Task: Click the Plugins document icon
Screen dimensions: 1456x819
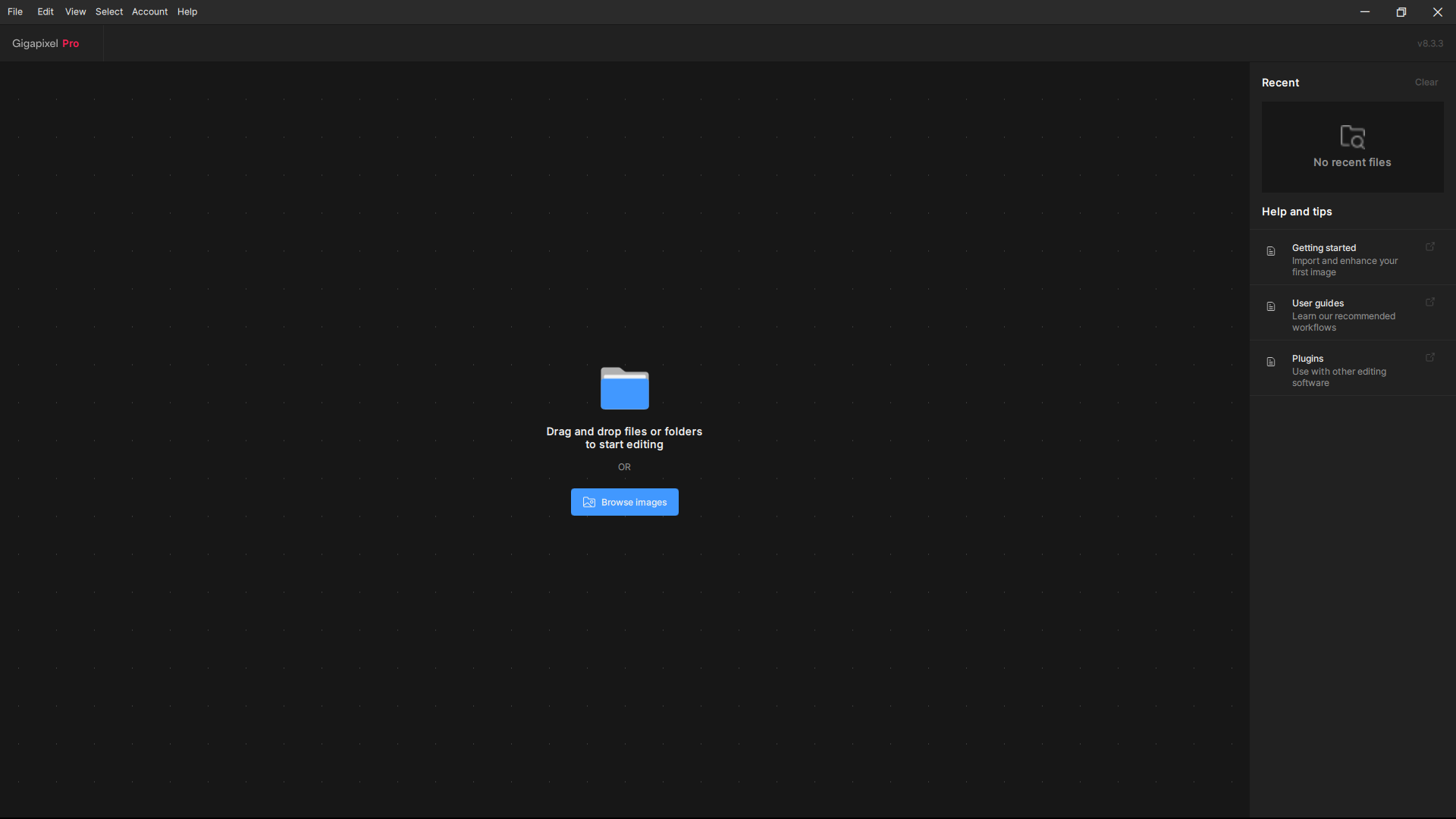Action: tap(1271, 362)
